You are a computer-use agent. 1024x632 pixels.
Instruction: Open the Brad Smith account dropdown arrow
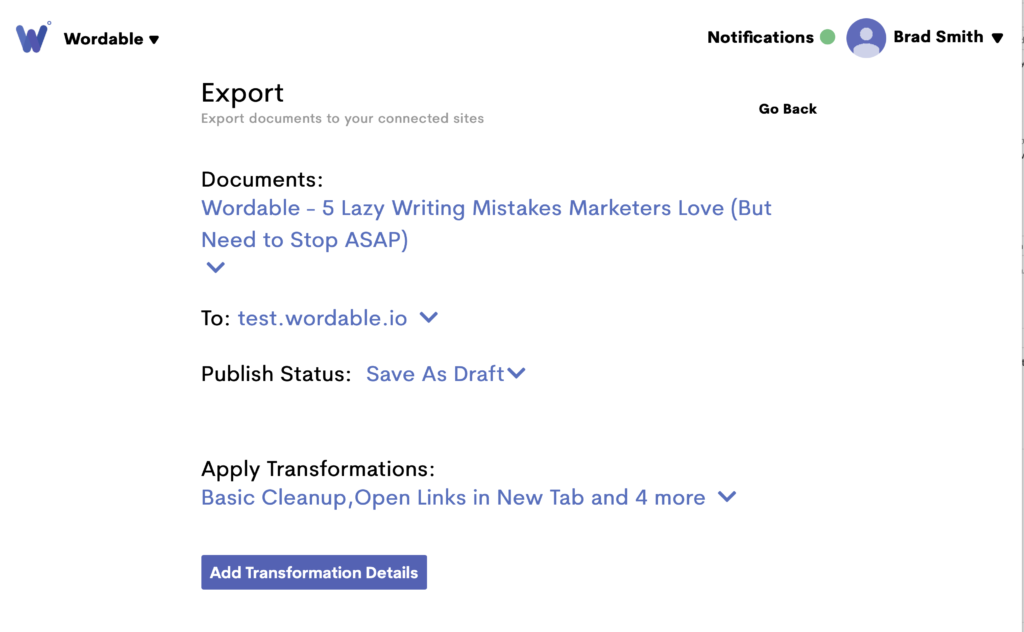pyautogui.click(x=997, y=38)
